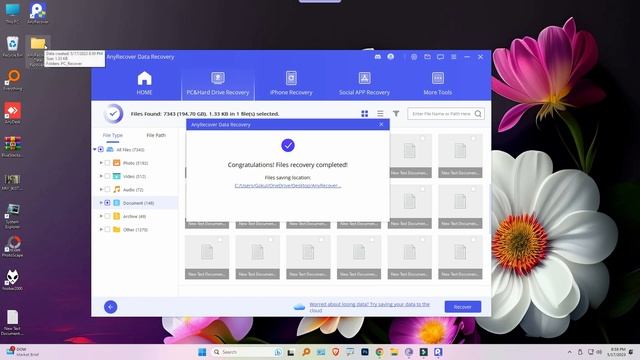Viewport: 640px width, 360px height.
Task: Open the user account icon in title bar
Action: click(x=391, y=57)
